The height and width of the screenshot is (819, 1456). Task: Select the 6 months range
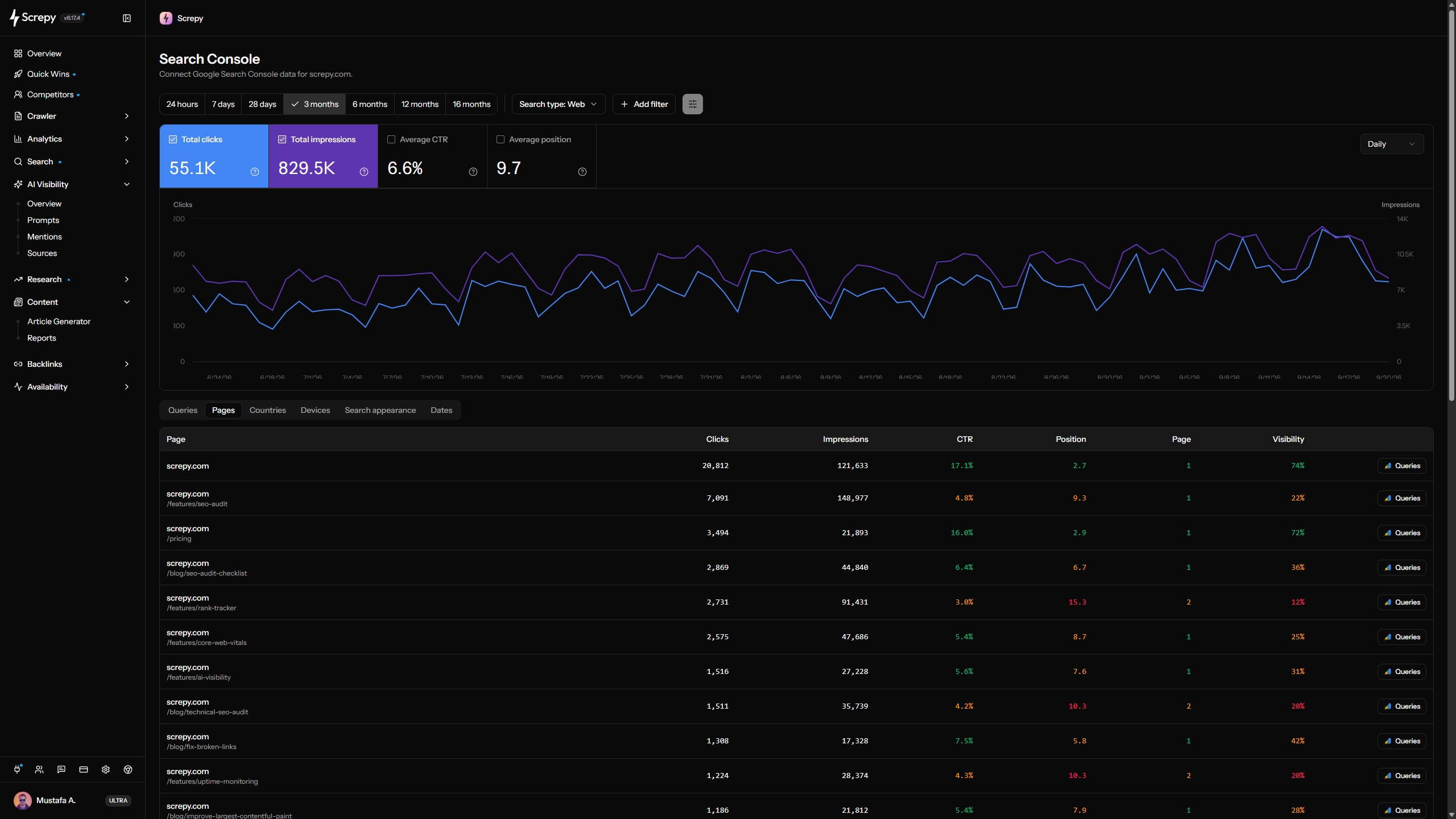coord(370,104)
